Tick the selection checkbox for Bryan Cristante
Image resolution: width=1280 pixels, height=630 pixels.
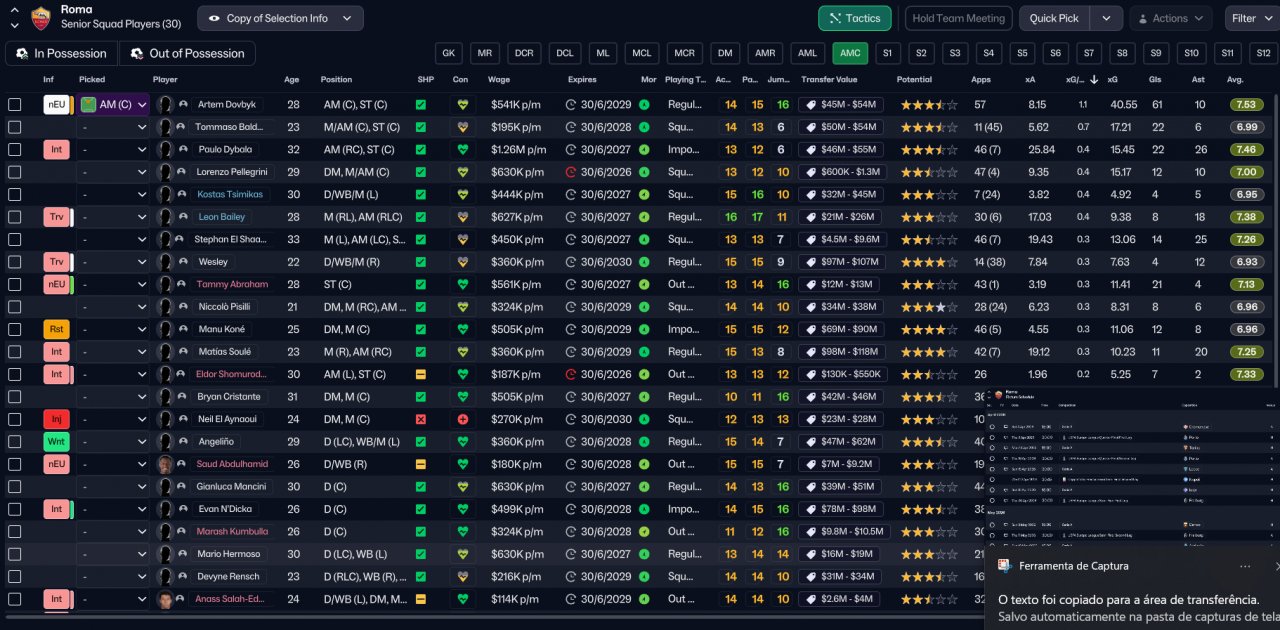pos(15,397)
